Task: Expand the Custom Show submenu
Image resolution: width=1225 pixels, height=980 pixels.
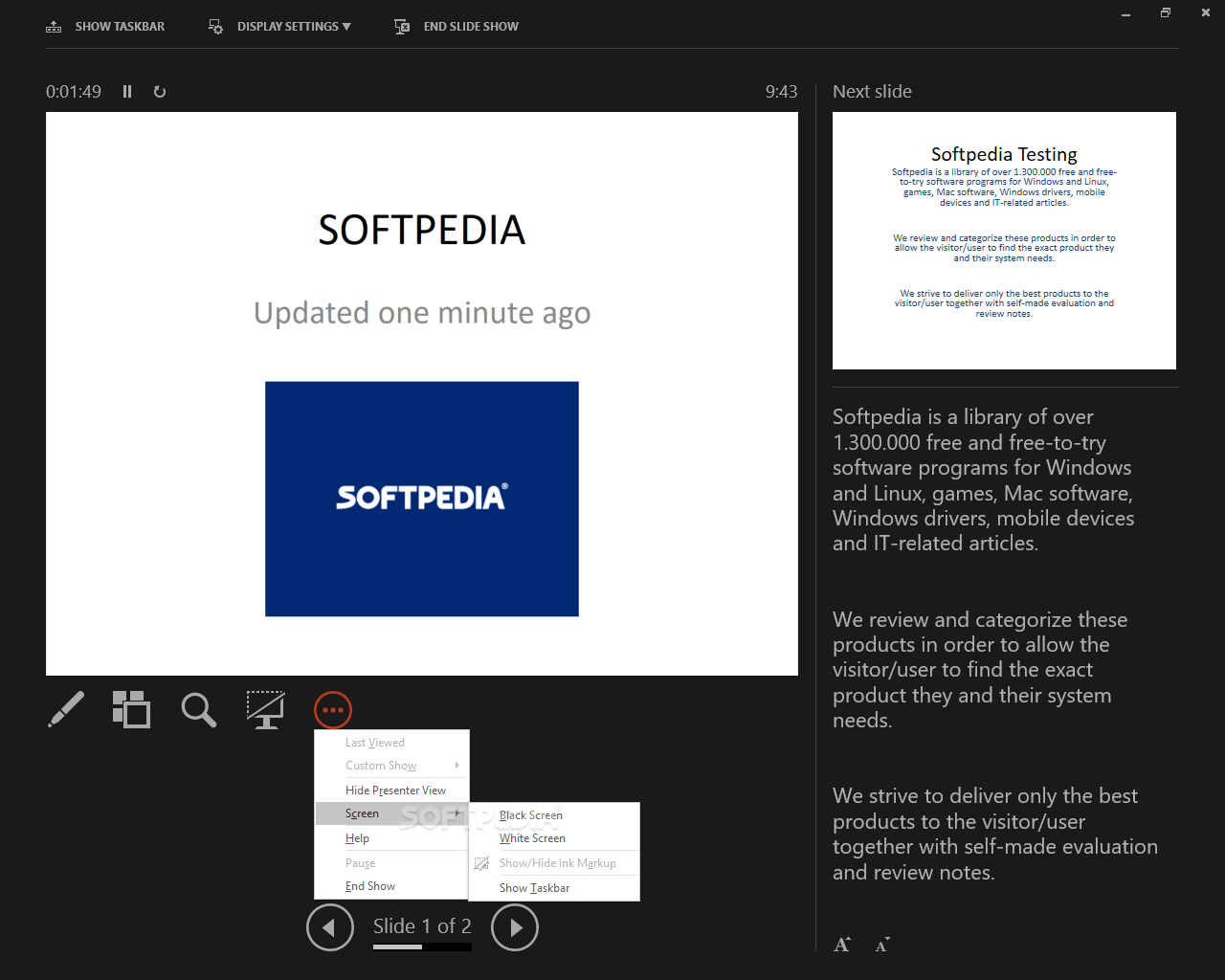Action: (391, 766)
